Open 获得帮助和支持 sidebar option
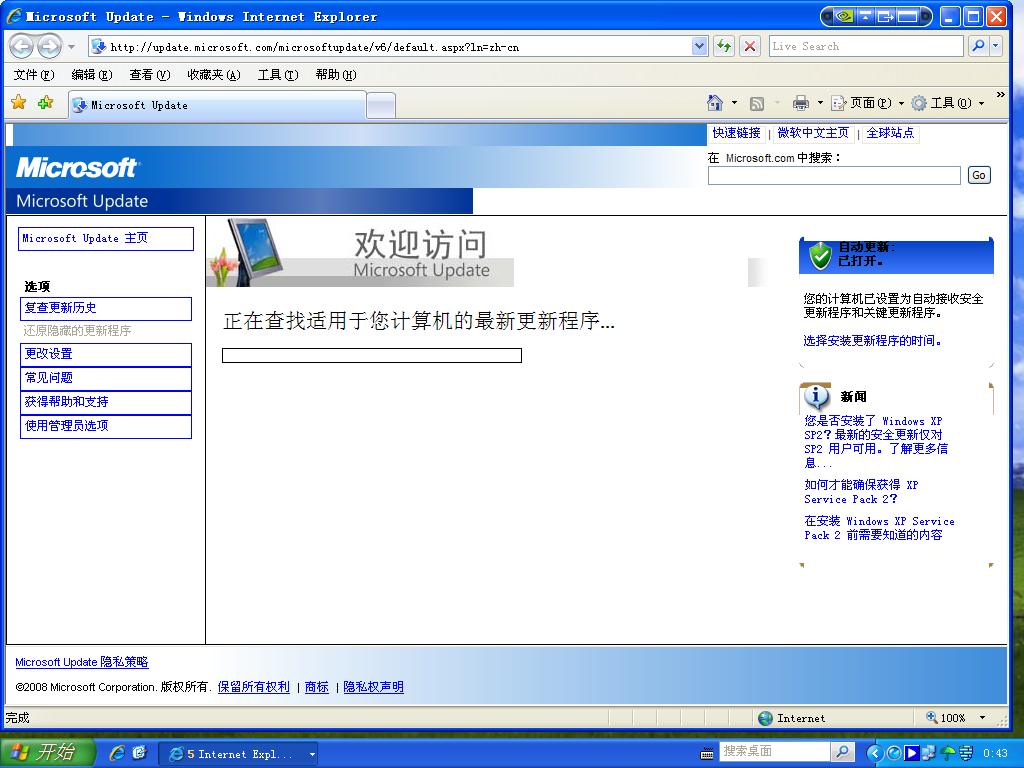The image size is (1024, 768). 106,402
